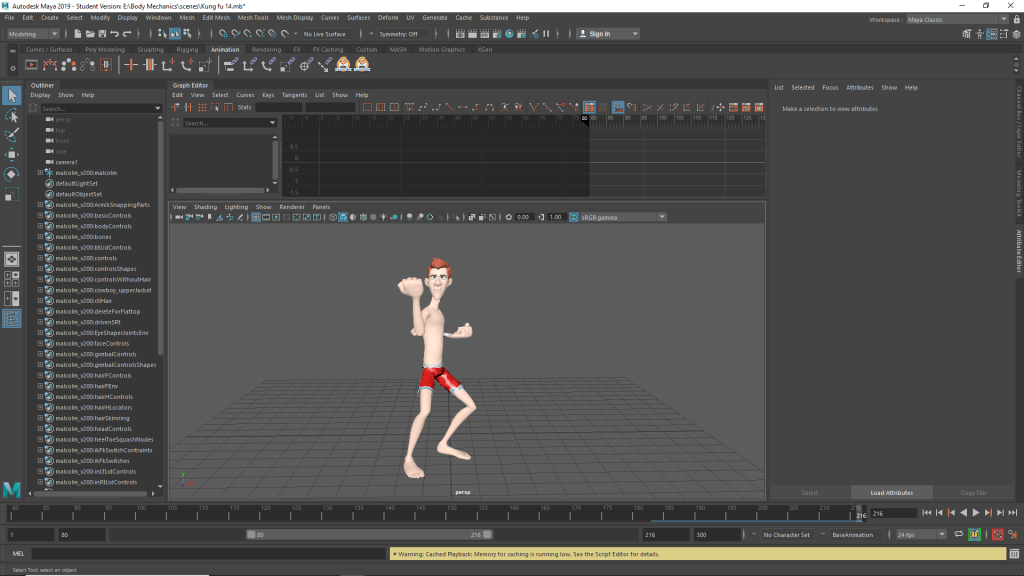Open the Script Editor icon beside the warning bar
The image size is (1024, 576).
(1013, 553)
